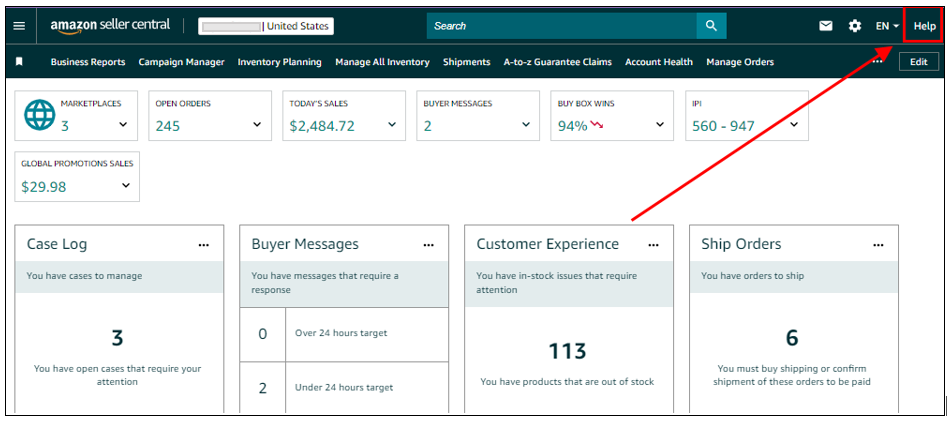
Task: Open the messages envelope icon
Action: point(826,26)
